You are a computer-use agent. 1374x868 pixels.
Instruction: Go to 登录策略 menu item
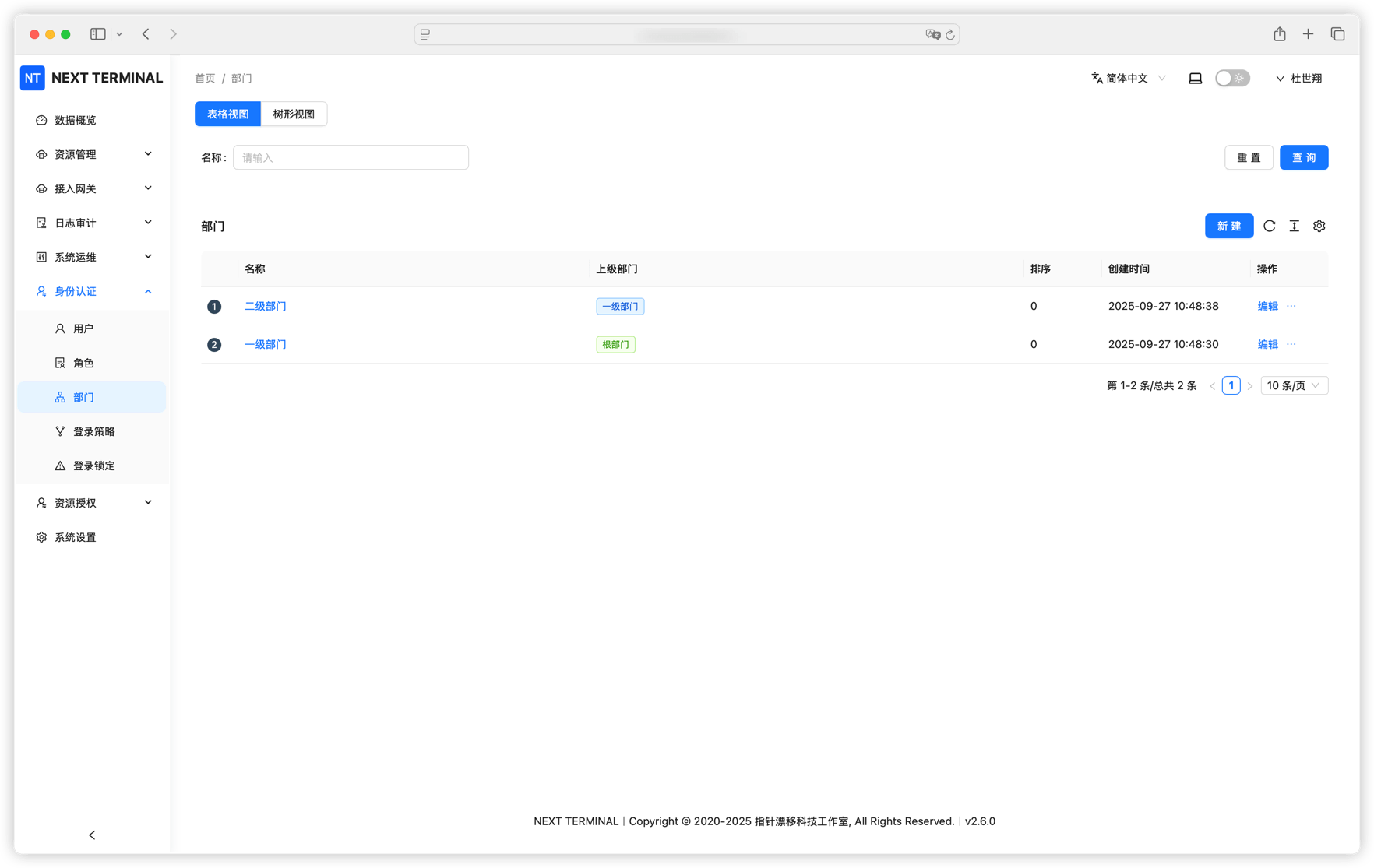pyautogui.click(x=93, y=431)
